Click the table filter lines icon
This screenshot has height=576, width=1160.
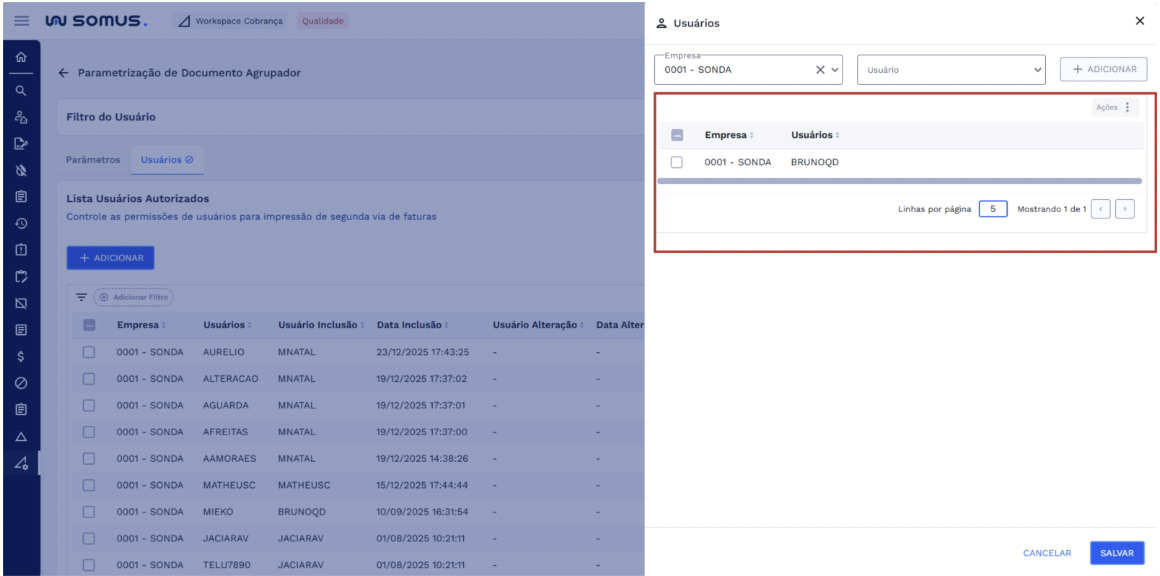tap(82, 297)
